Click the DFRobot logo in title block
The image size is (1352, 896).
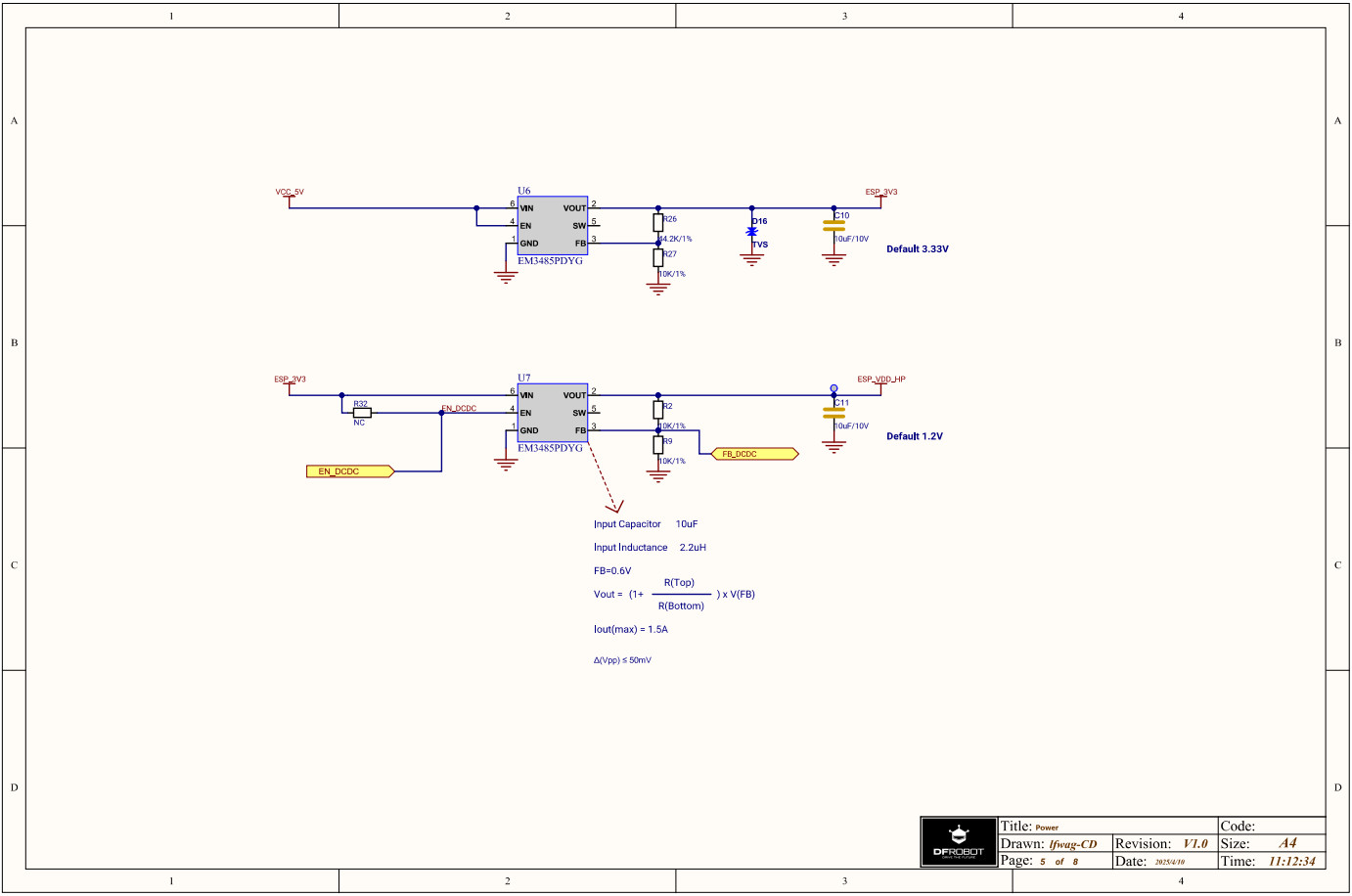(959, 842)
